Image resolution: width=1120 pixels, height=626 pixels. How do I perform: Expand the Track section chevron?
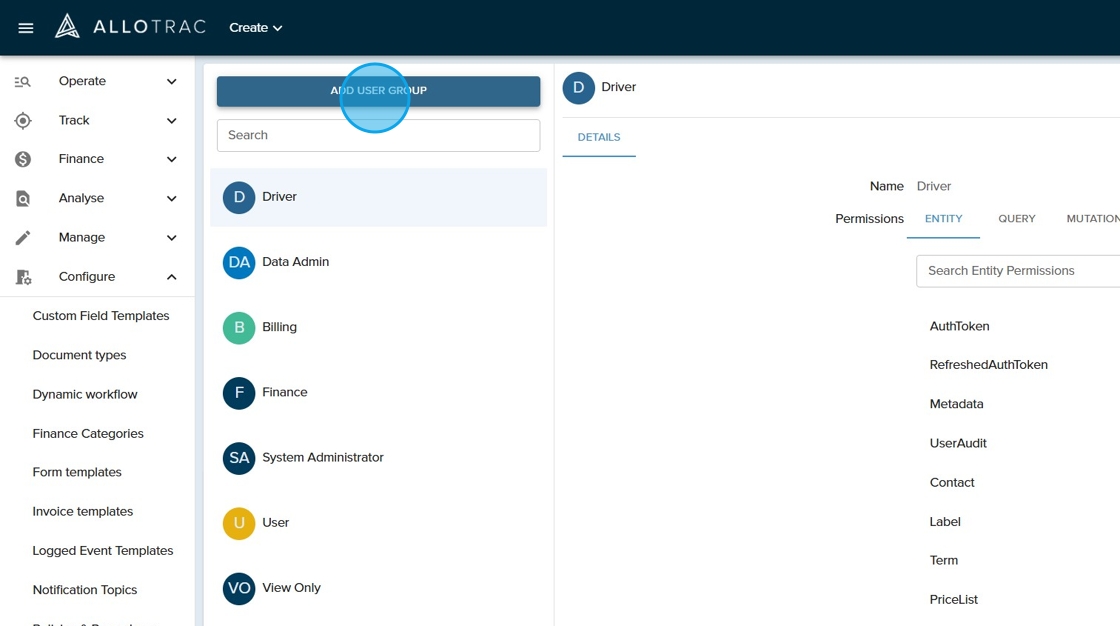[171, 121]
